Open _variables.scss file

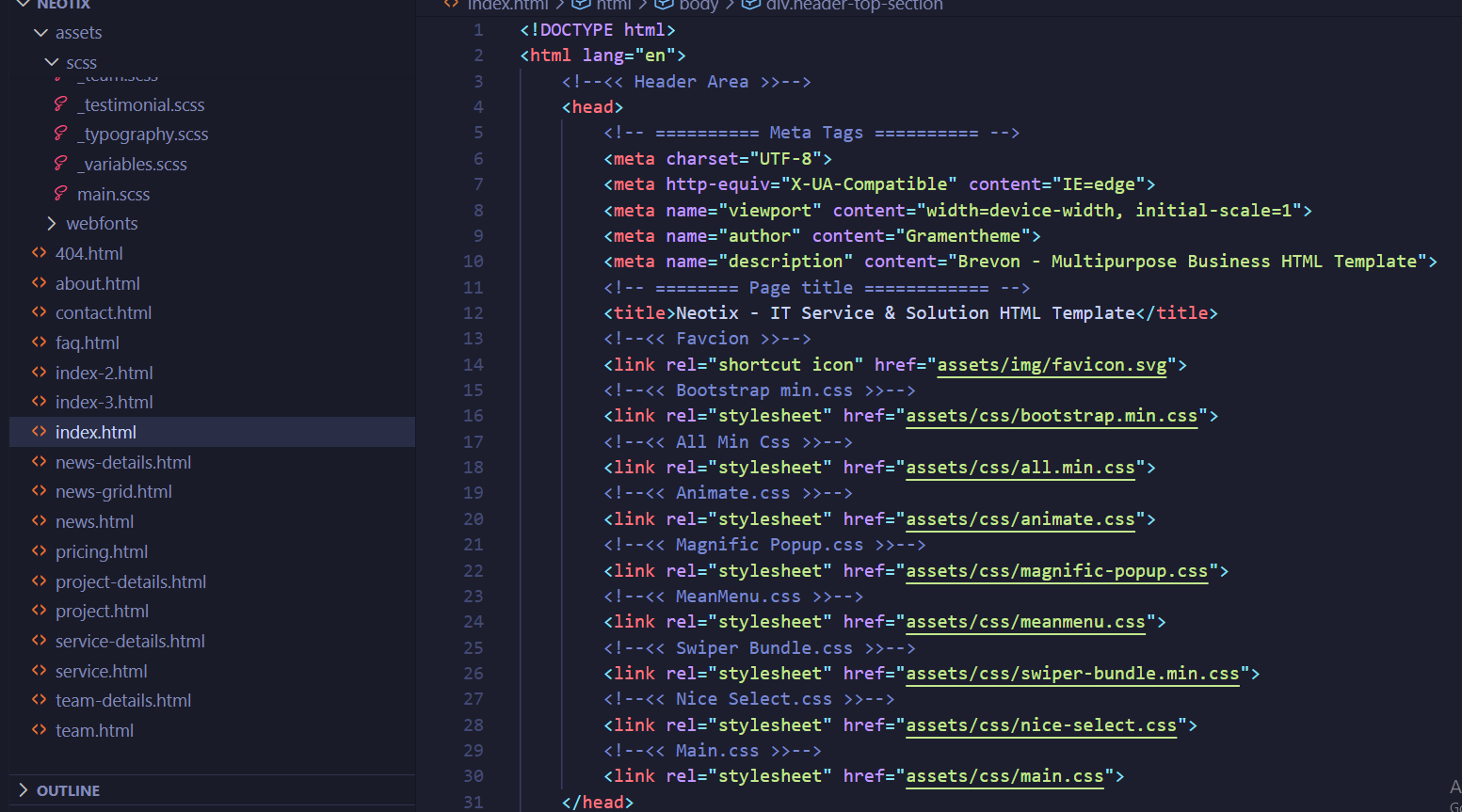click(132, 164)
